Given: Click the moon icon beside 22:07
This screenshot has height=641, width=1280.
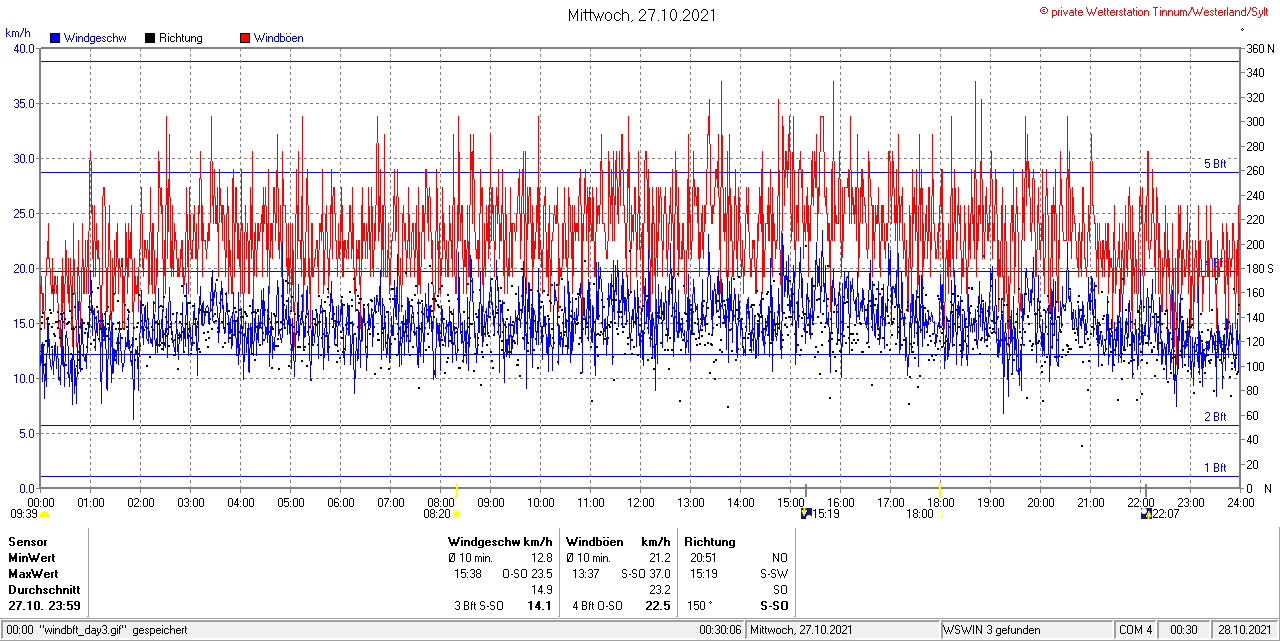Looking at the screenshot, I should [x=1146, y=514].
